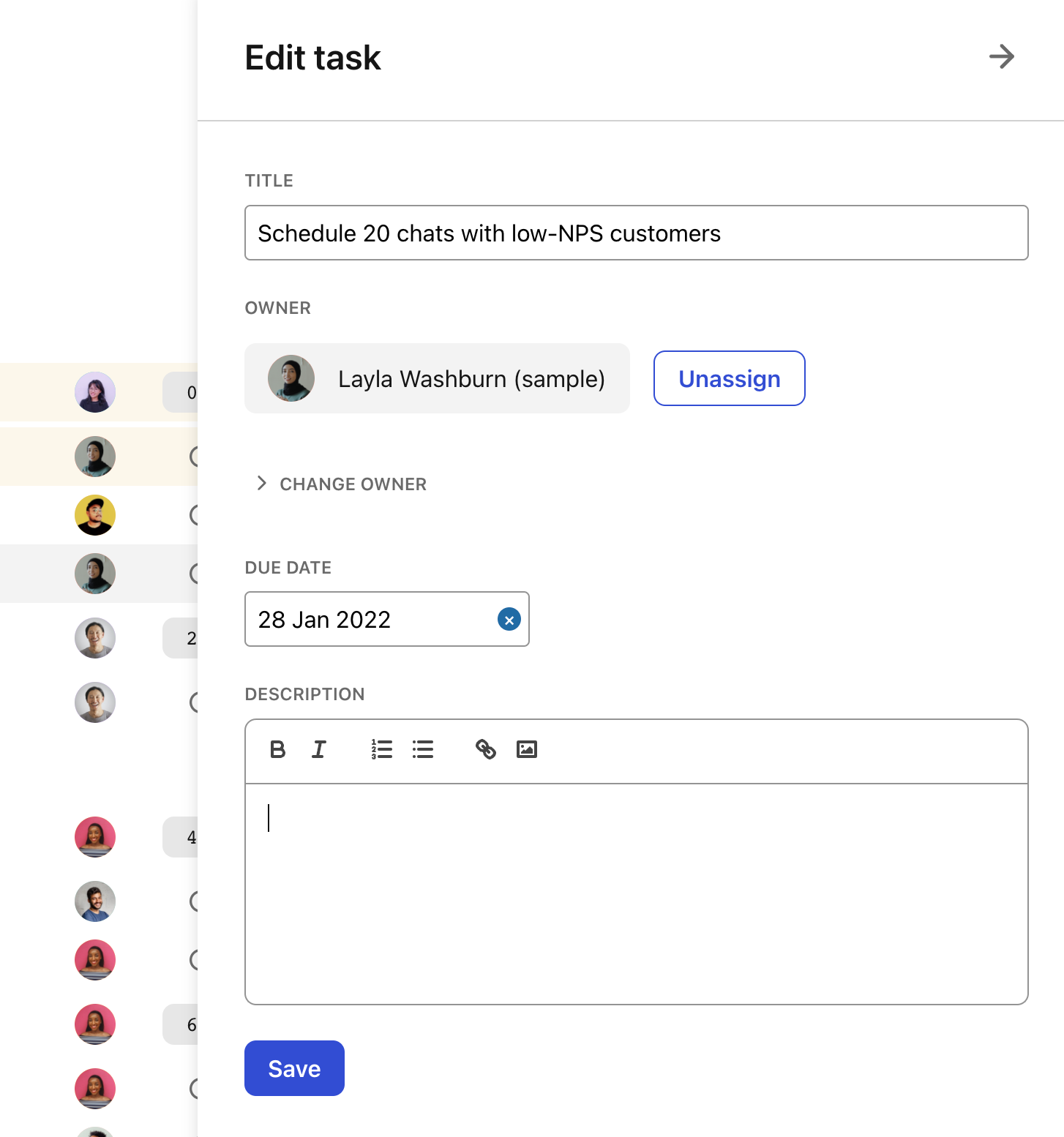Screen dimensions: 1064x1137
Task: Save the edited task
Action: [294, 1068]
